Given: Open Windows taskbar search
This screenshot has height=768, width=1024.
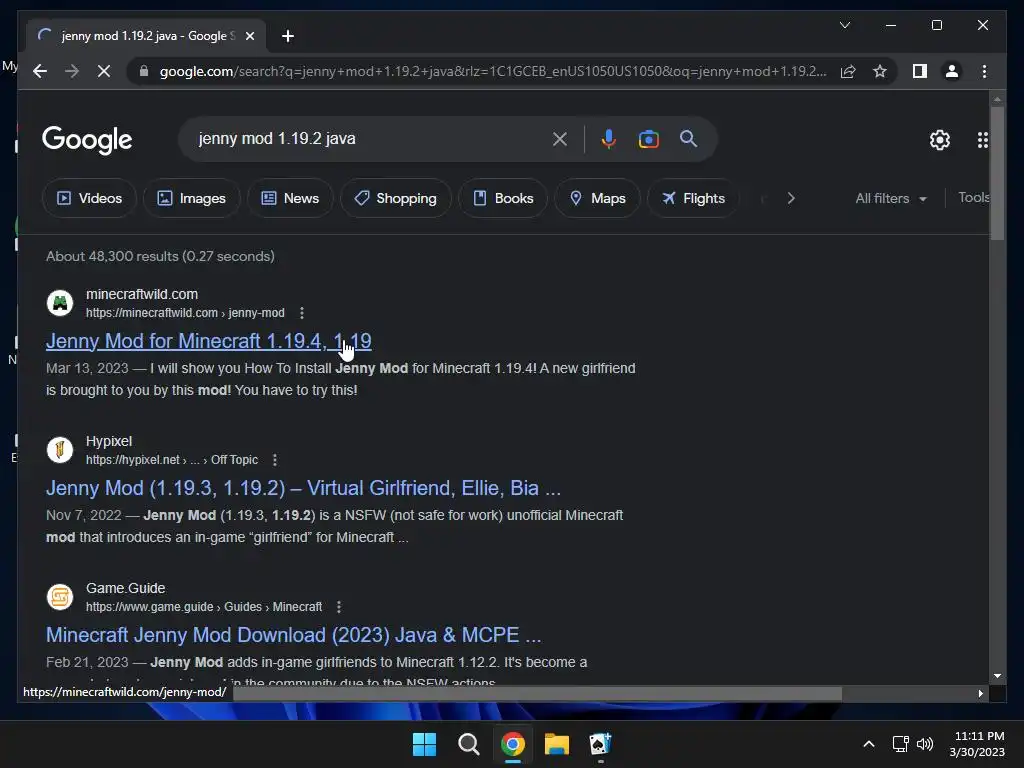Looking at the screenshot, I should 468,744.
